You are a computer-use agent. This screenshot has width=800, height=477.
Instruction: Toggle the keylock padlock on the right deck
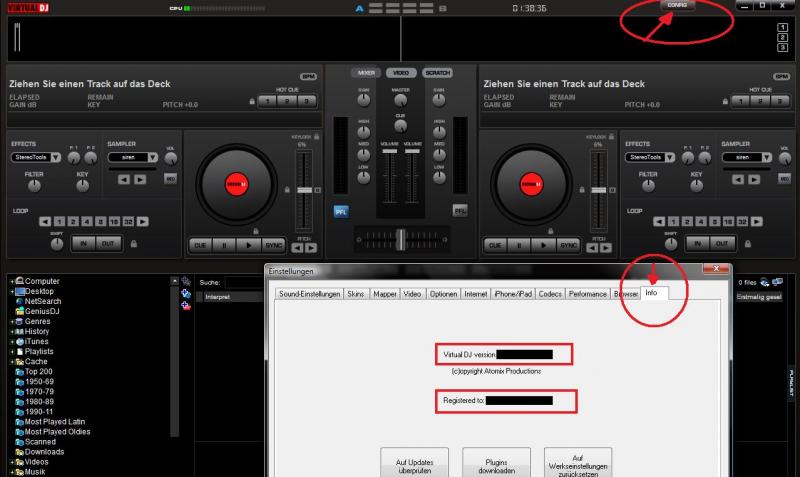click(611, 137)
